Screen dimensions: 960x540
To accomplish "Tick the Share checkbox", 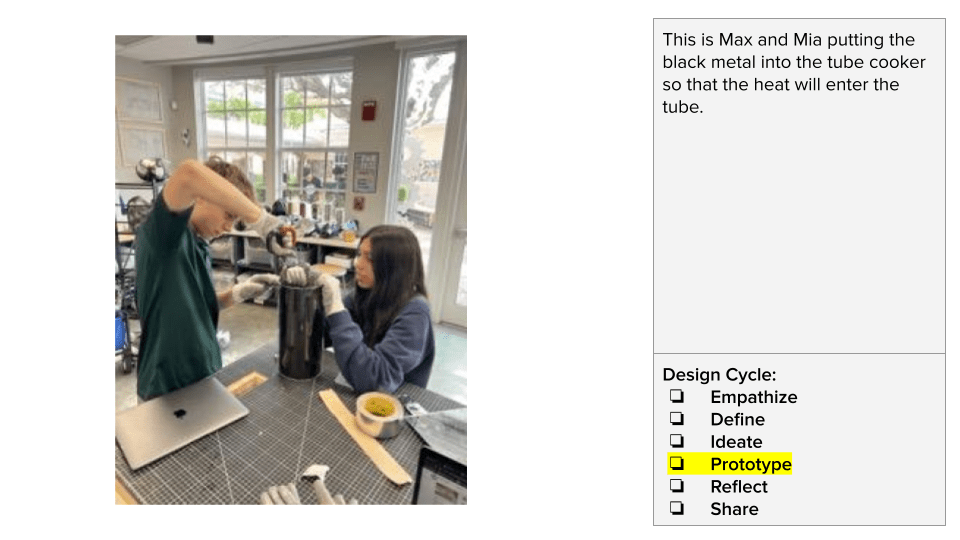I will 677,508.
